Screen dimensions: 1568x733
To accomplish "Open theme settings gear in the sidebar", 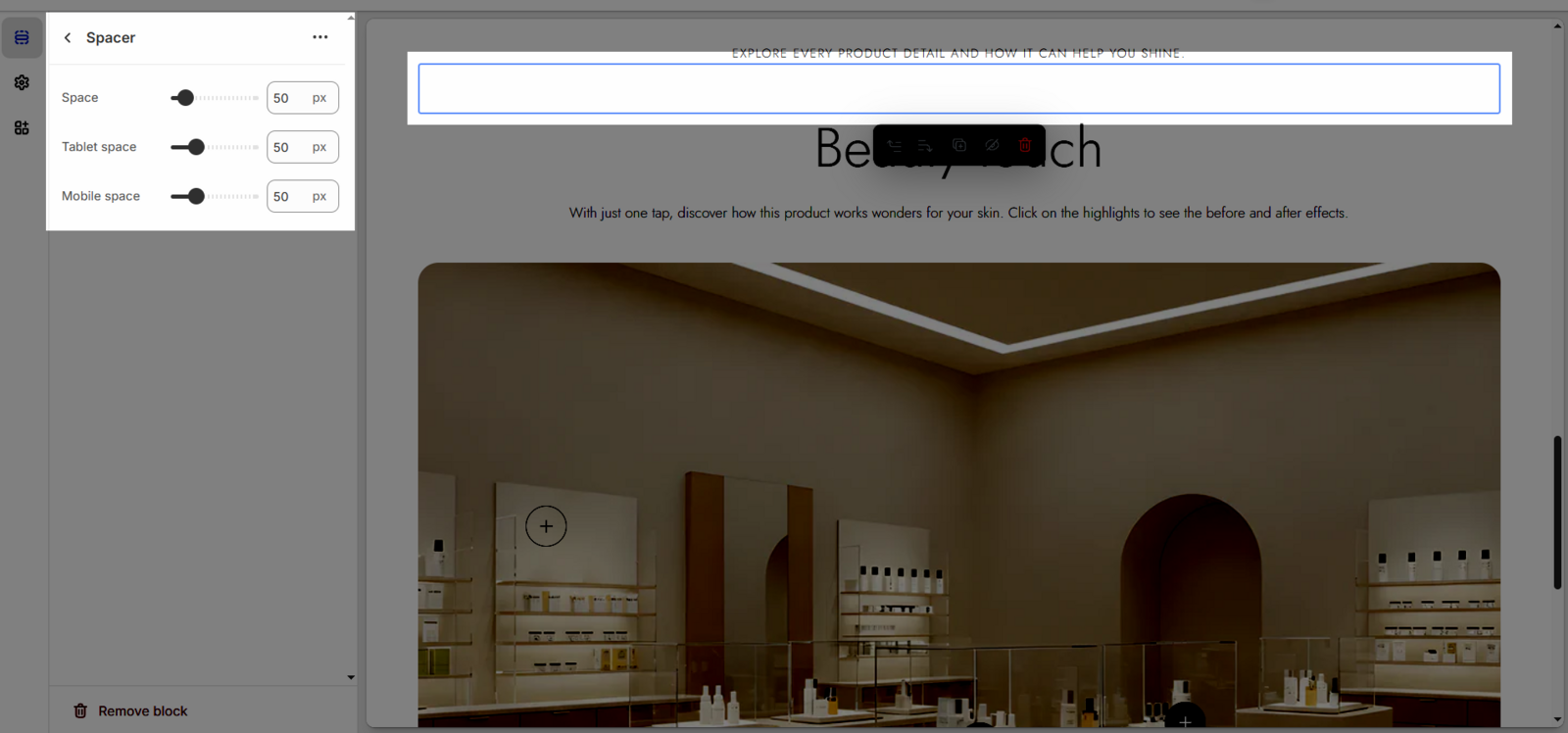I will point(22,82).
